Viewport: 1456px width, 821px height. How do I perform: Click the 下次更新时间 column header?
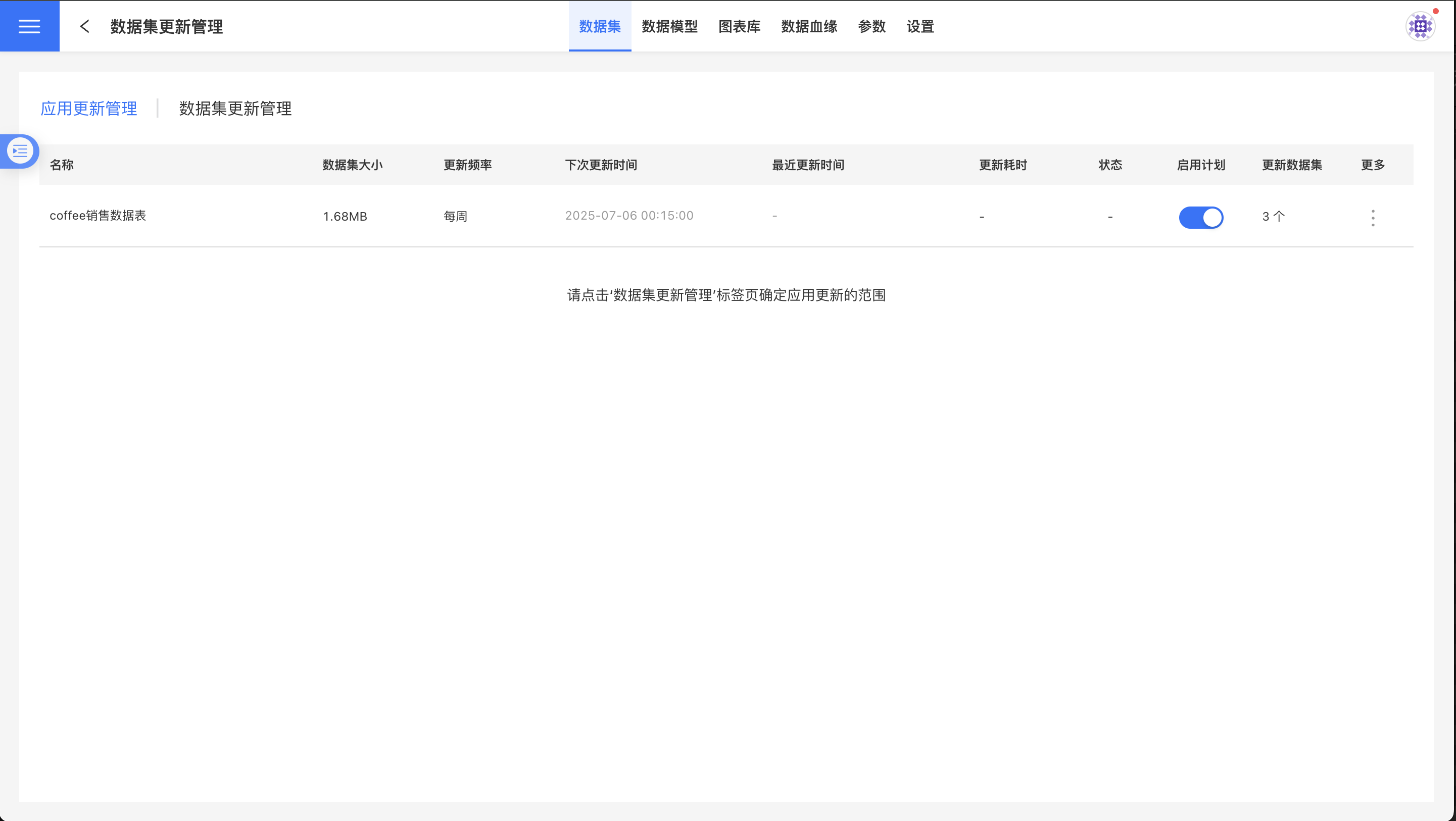pyautogui.click(x=601, y=165)
